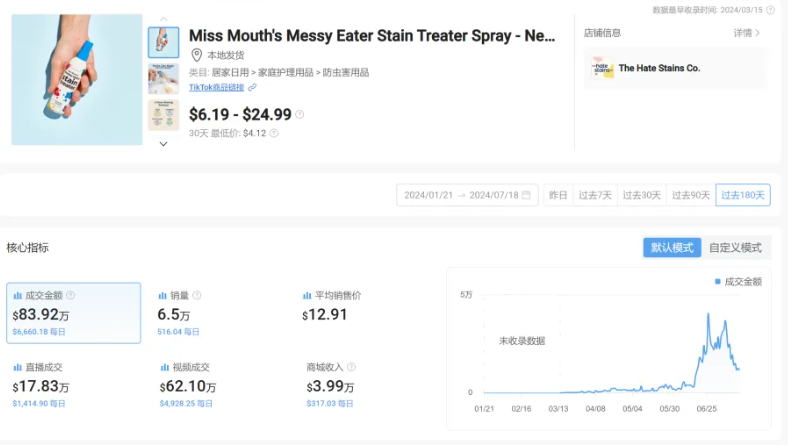
Task: Click the help icon beside 成交金额
Action: point(70,295)
